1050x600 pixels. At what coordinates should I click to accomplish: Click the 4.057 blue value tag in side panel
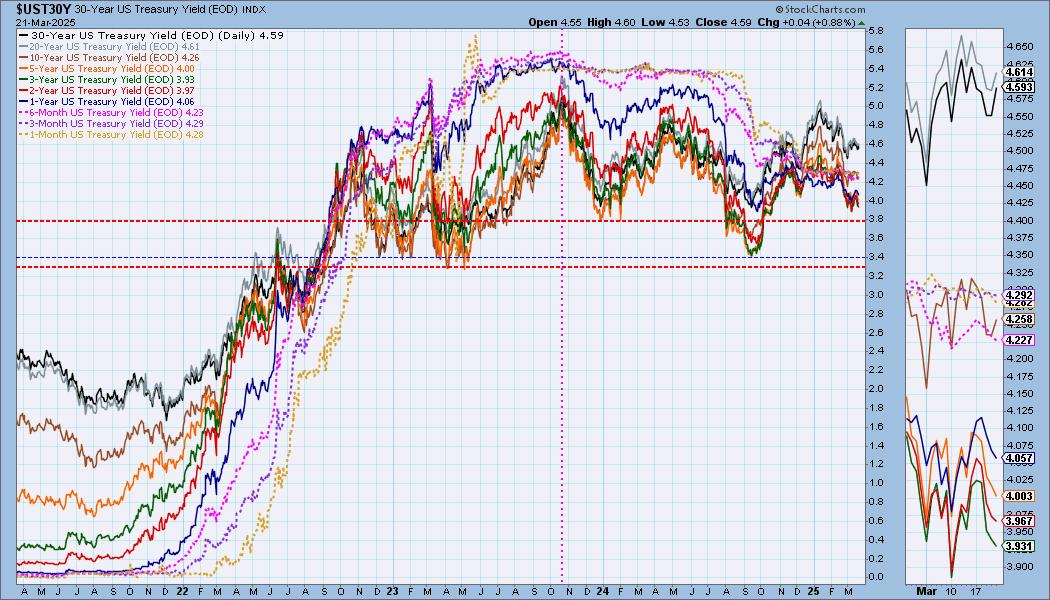1019,458
